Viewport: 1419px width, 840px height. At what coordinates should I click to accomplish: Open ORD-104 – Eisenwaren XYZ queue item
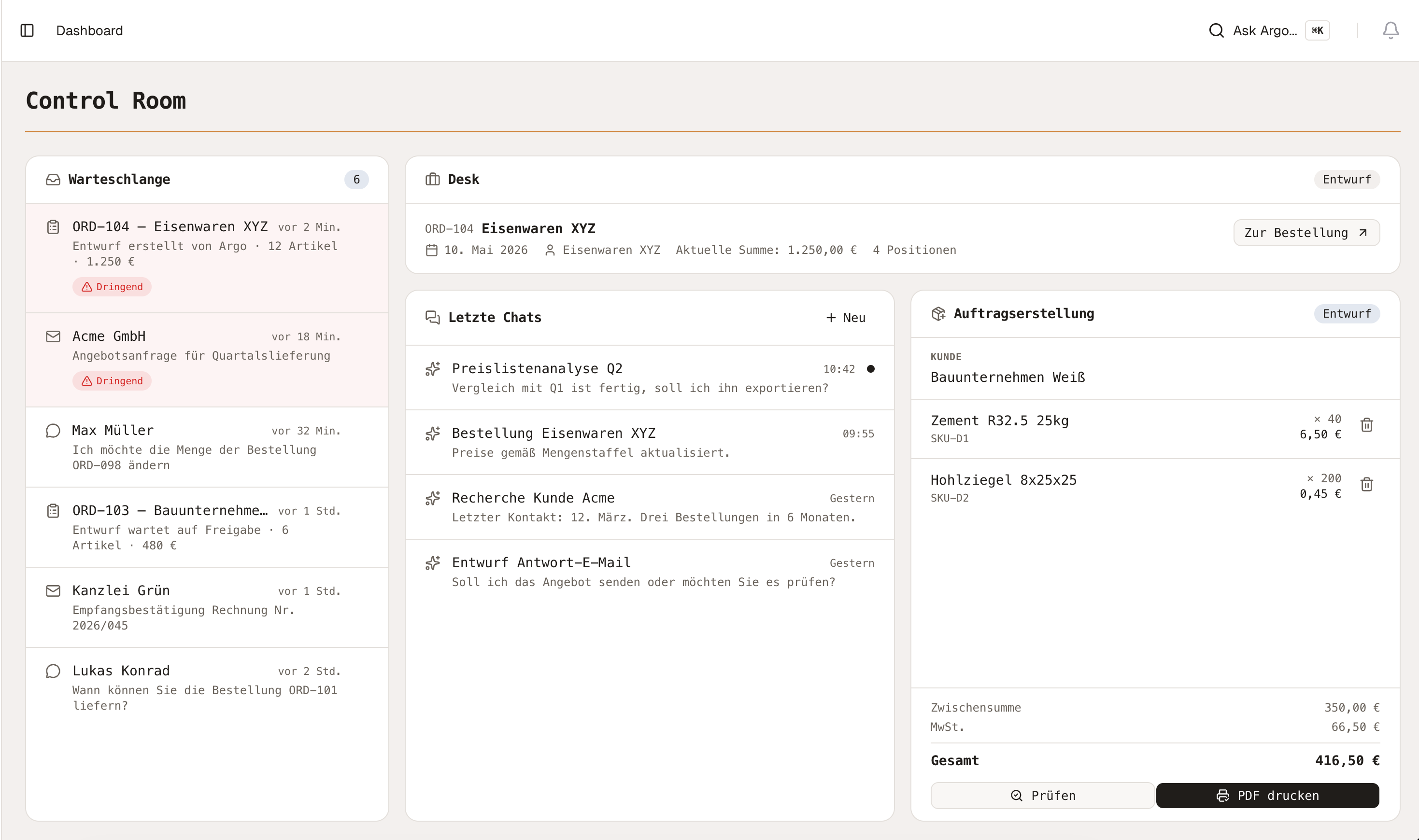click(207, 257)
